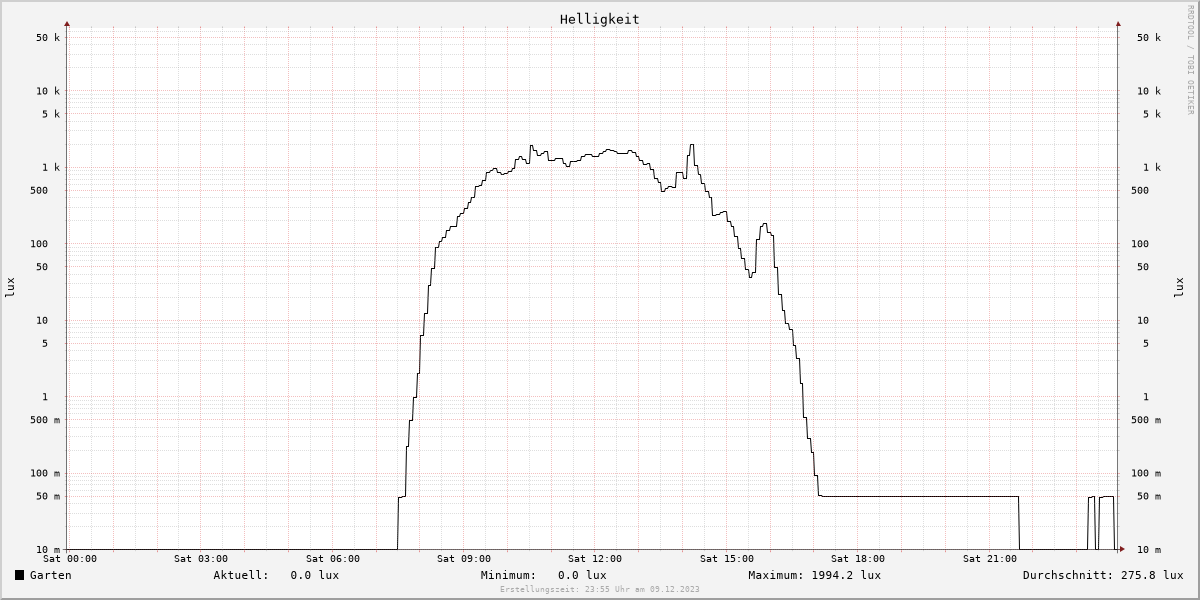This screenshot has width=1200, height=600.
Task: Select the 'Erstellungszeit: 23:55 Uhr am 09.12.2023' footer
Action: [600, 589]
